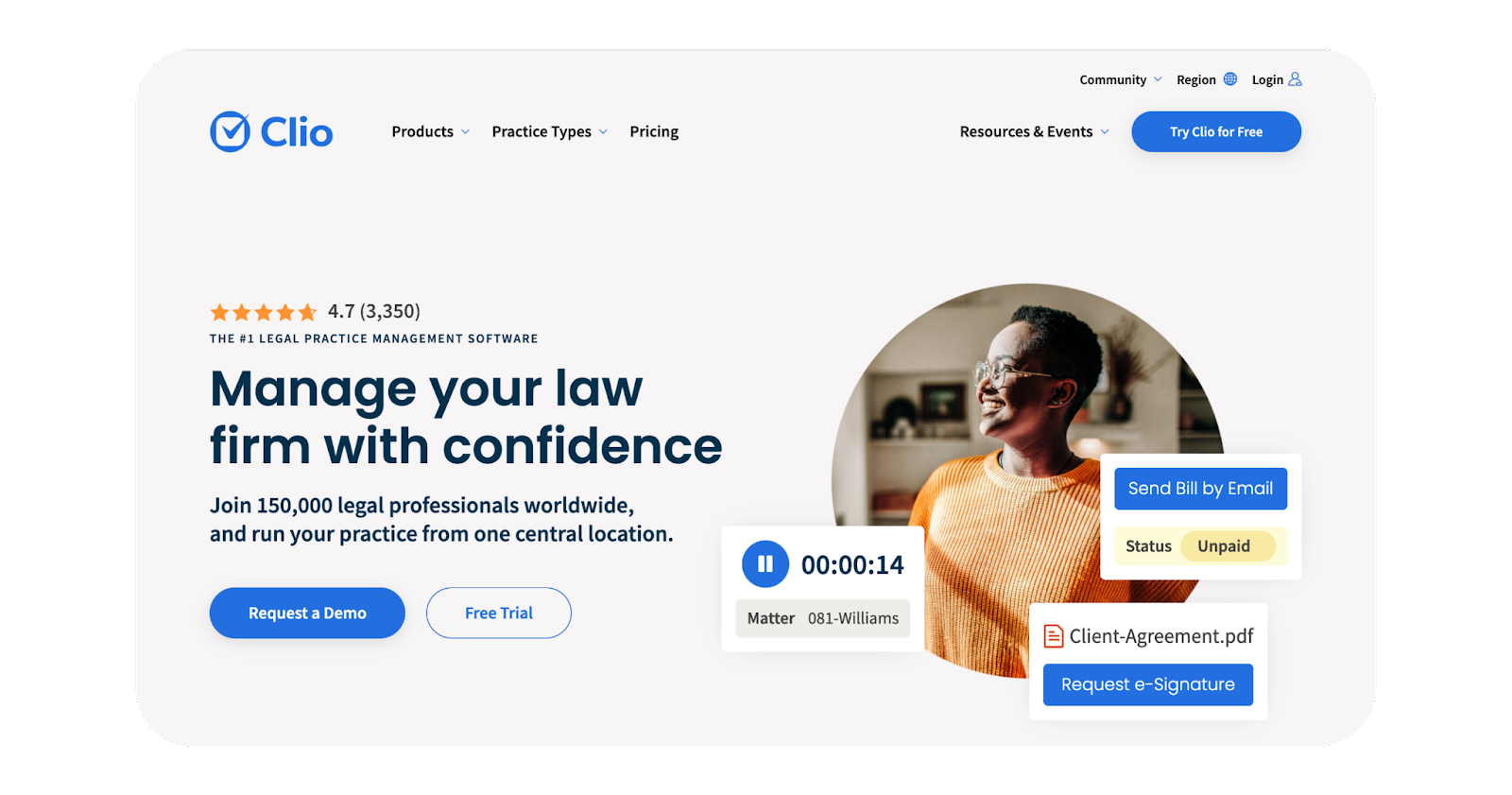1512x795 pixels.
Task: Click the Login user profile icon
Action: pyautogui.click(x=1296, y=79)
